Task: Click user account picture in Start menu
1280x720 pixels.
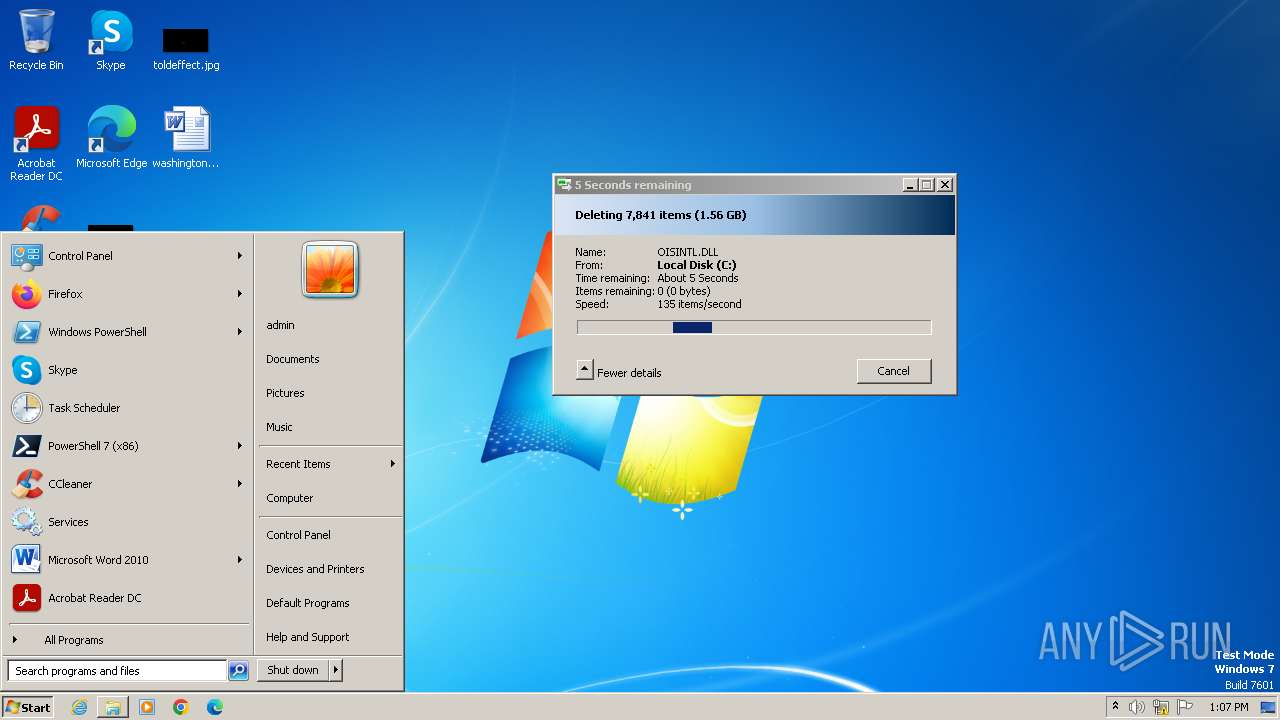Action: coord(330,269)
